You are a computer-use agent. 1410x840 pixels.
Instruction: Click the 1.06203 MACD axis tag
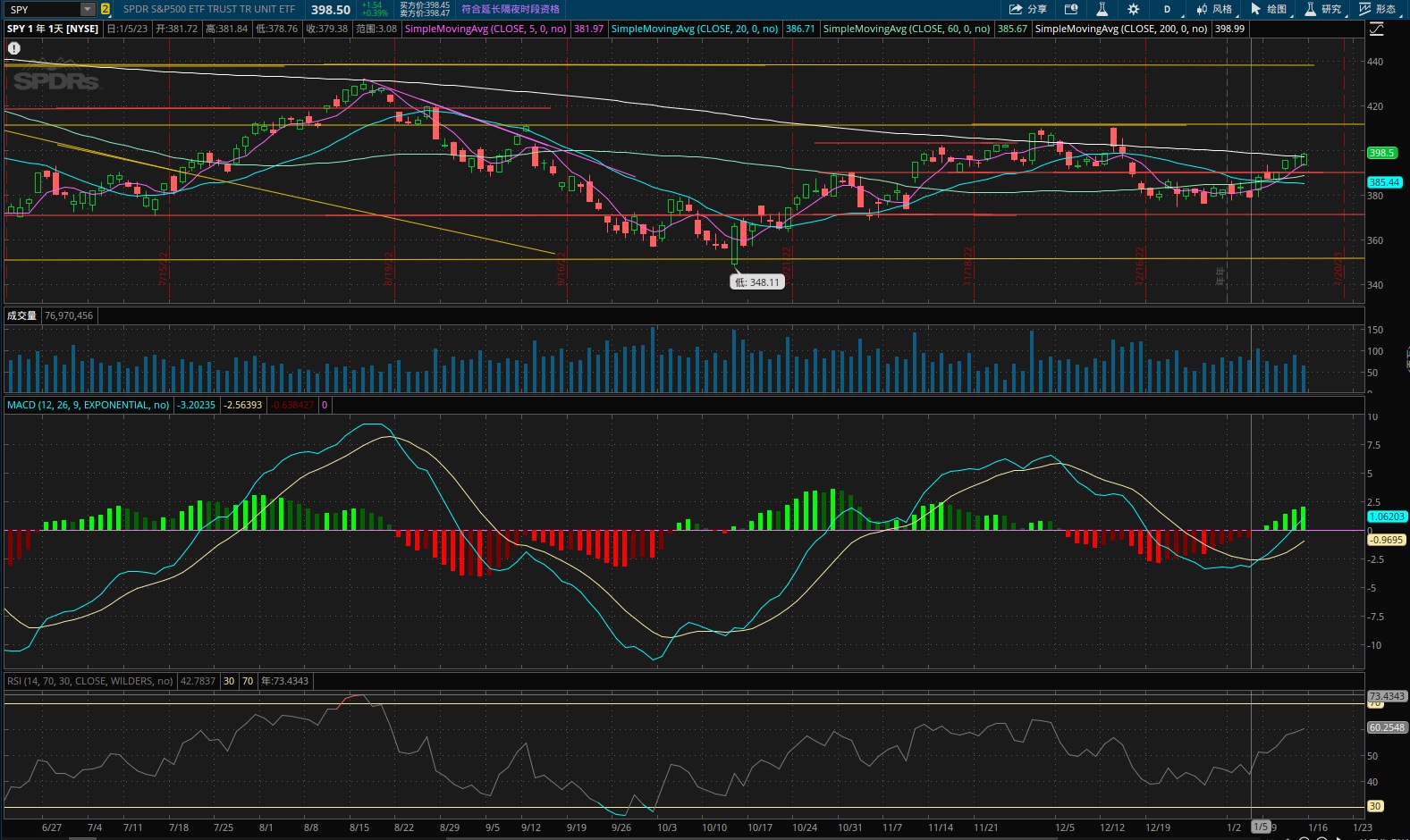click(1387, 517)
